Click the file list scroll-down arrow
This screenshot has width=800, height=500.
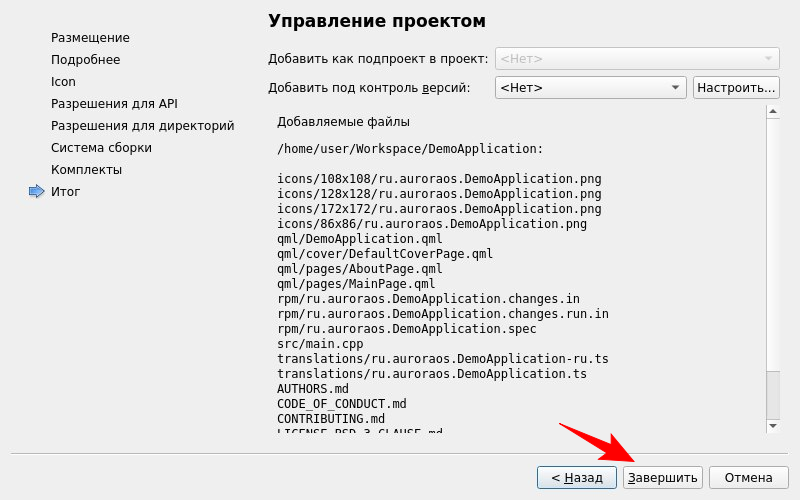point(773,426)
